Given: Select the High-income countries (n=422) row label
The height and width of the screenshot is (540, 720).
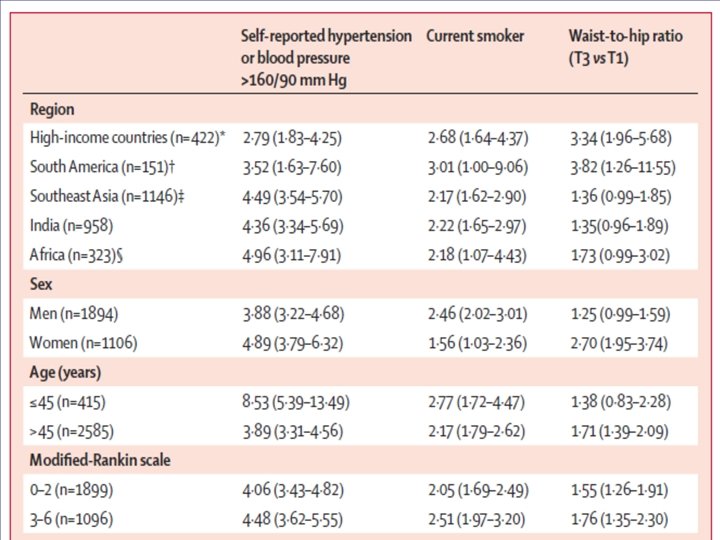Looking at the screenshot, I should [128, 138].
